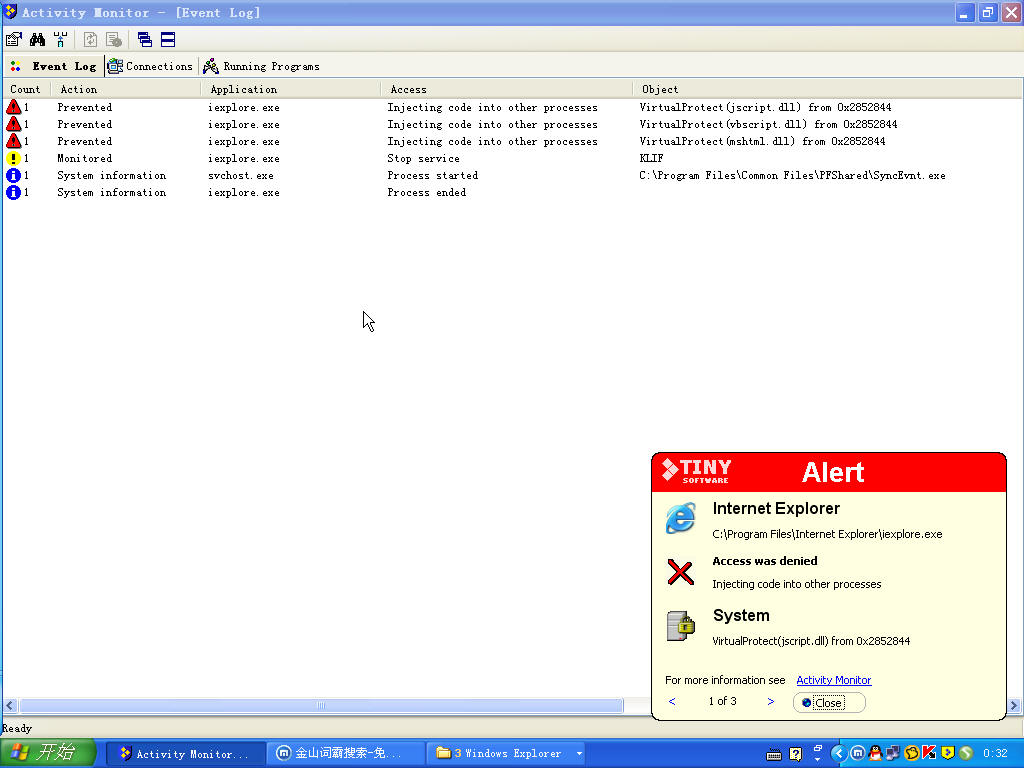Click the network computers tray icon
Screen dimensions: 1024x768
pyautogui.click(x=893, y=754)
